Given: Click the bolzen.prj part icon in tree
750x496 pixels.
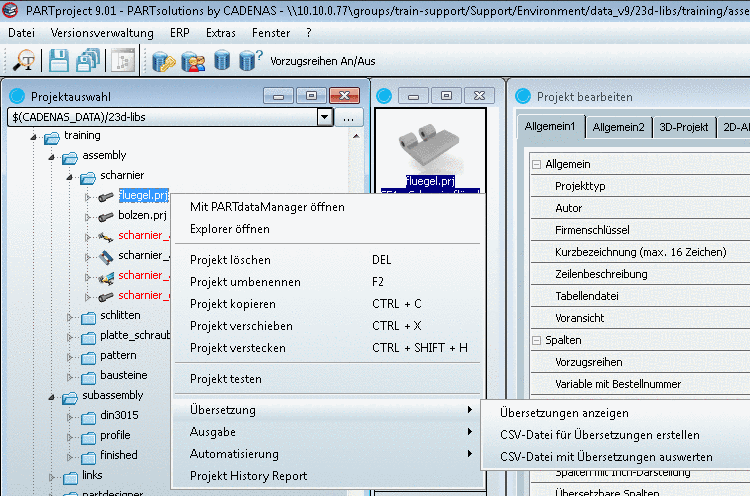Looking at the screenshot, I should click(x=106, y=217).
